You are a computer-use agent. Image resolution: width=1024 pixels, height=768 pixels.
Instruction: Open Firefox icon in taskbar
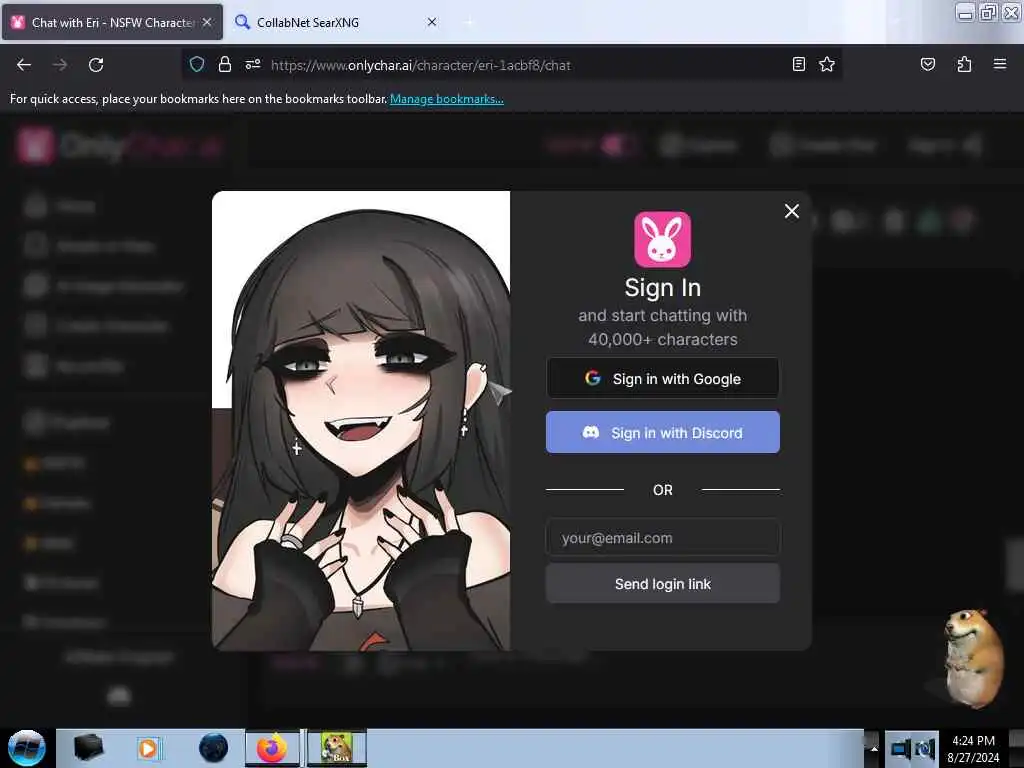(x=272, y=748)
